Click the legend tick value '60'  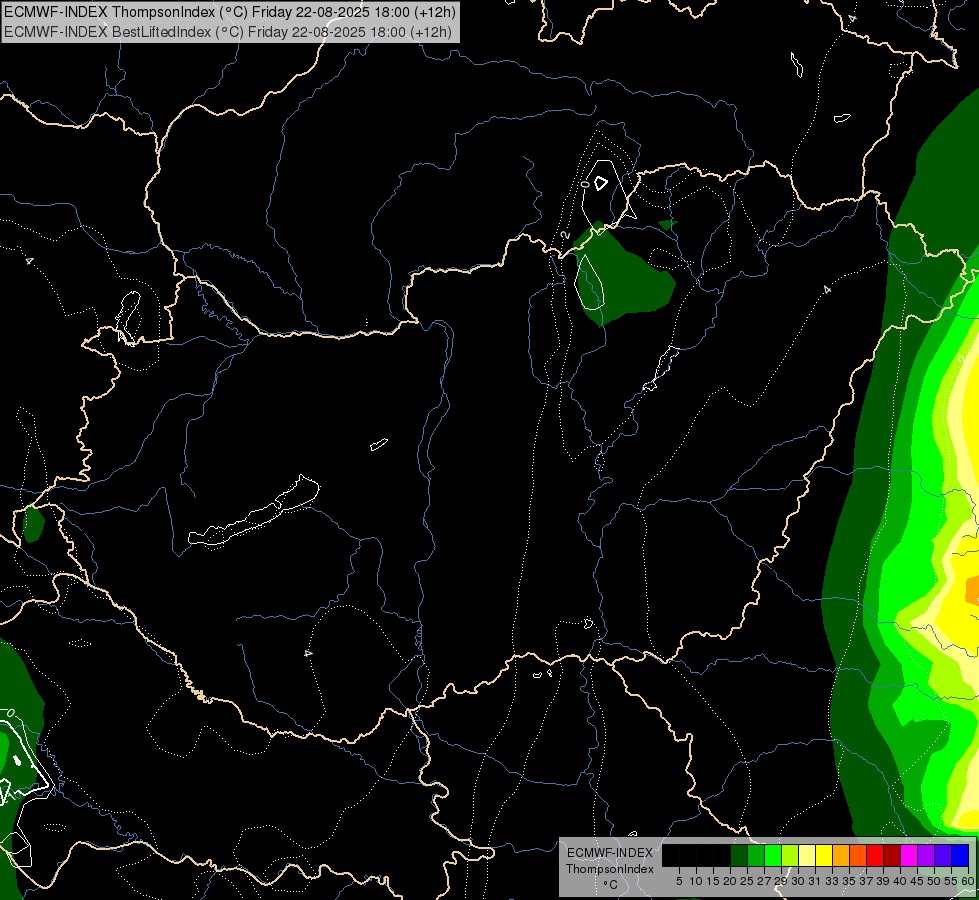968,881
